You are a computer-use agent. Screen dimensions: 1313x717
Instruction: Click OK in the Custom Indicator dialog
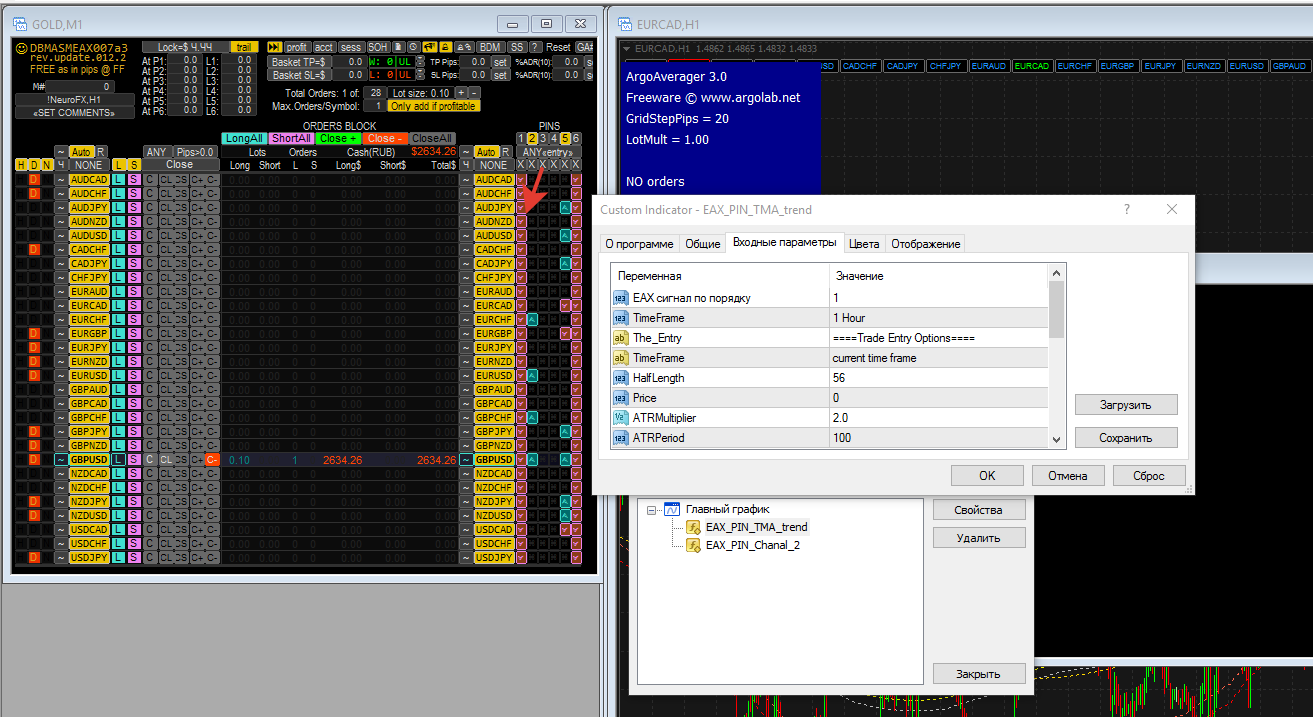coord(987,476)
